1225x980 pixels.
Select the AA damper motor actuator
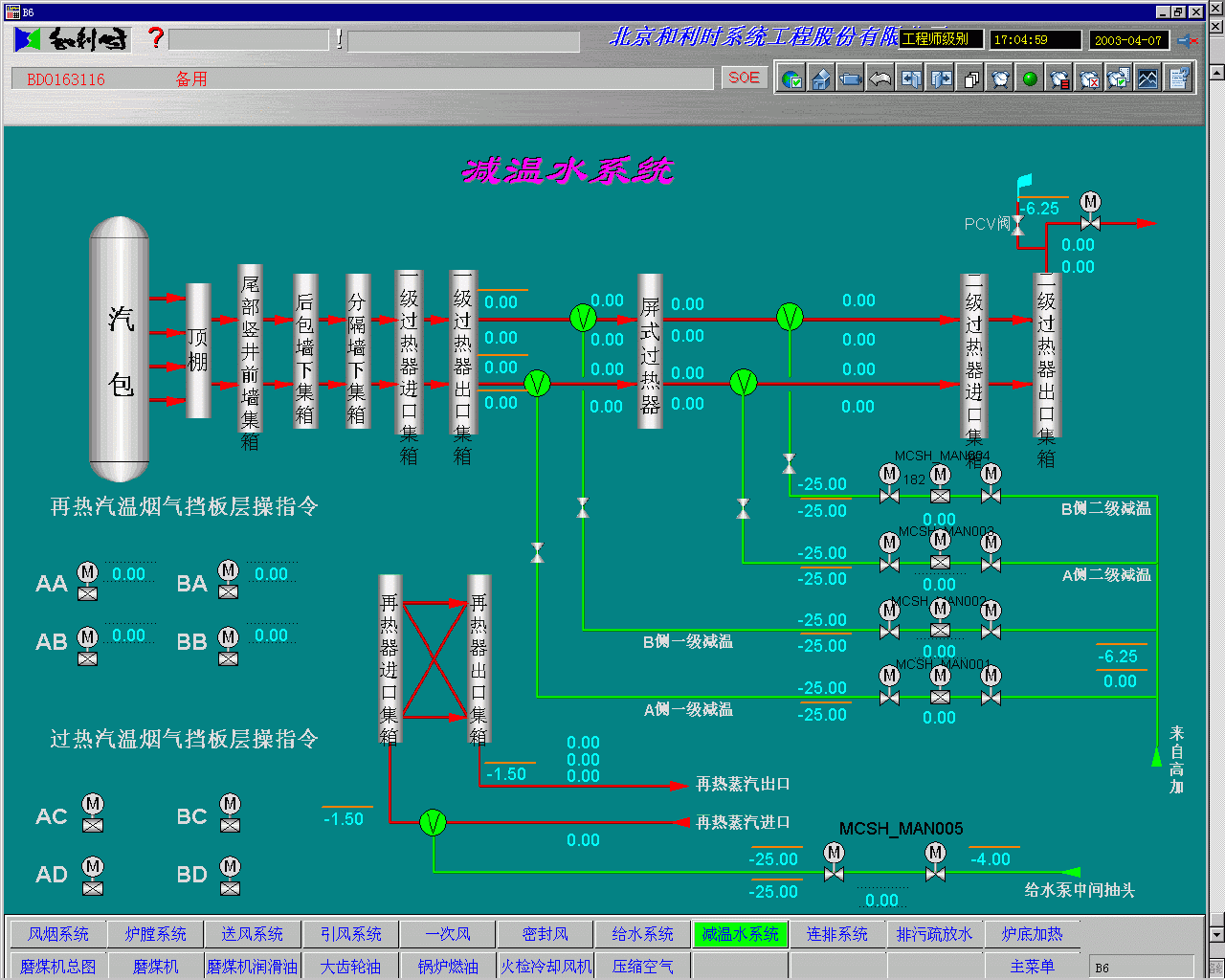87,581
